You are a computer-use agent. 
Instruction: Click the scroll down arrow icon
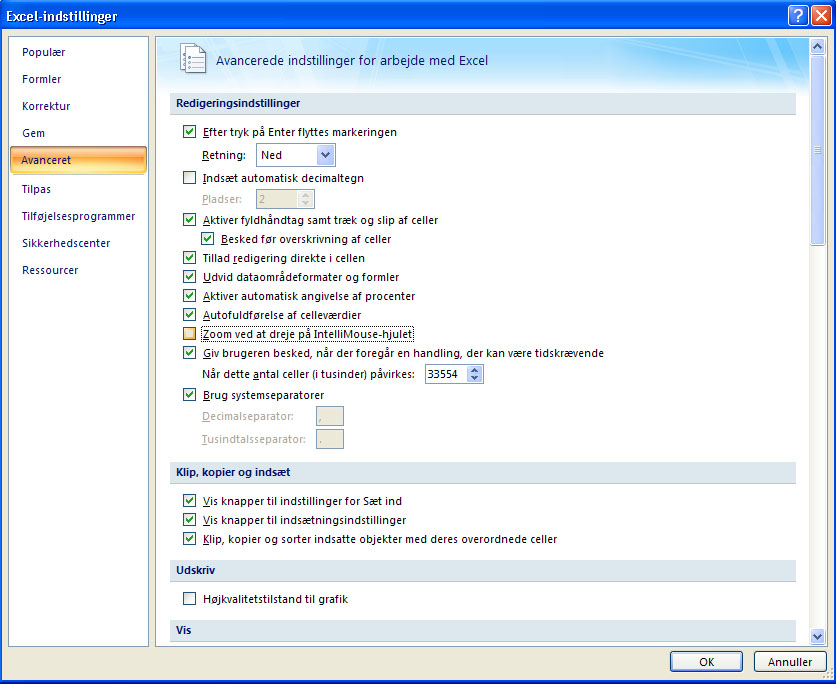(817, 635)
